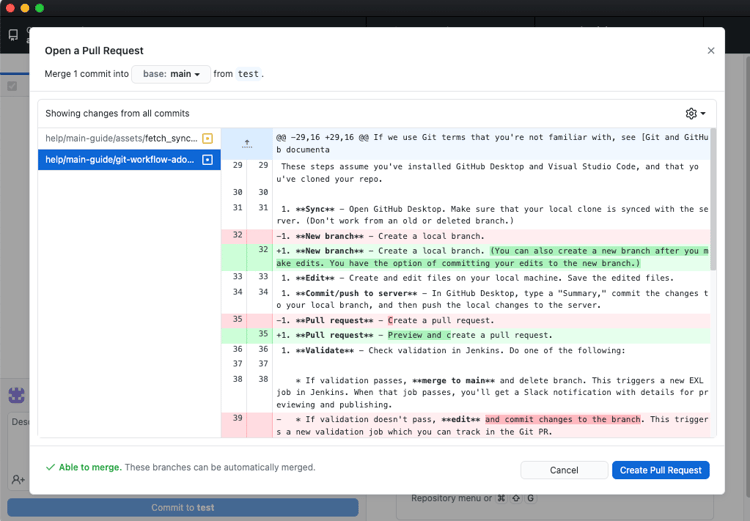750x521 pixels.
Task: Select the git-workflow-ado file row
Action: coord(129,160)
